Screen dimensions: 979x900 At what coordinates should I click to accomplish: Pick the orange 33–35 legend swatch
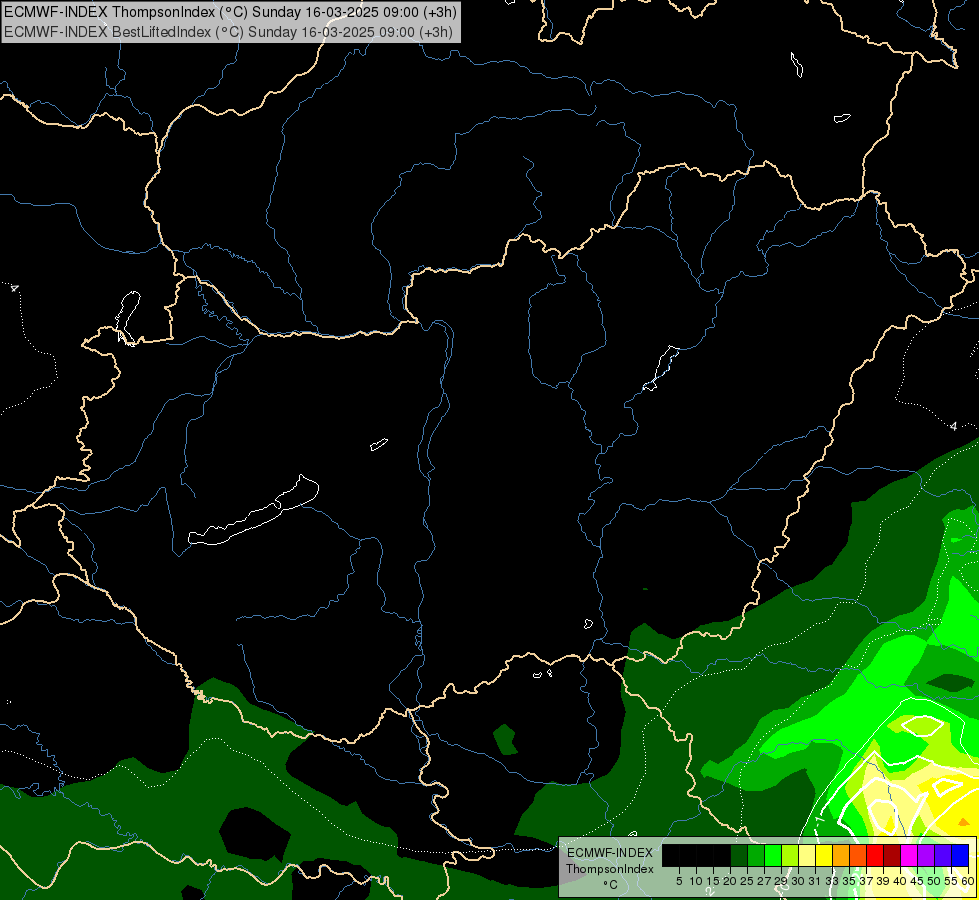(x=841, y=855)
